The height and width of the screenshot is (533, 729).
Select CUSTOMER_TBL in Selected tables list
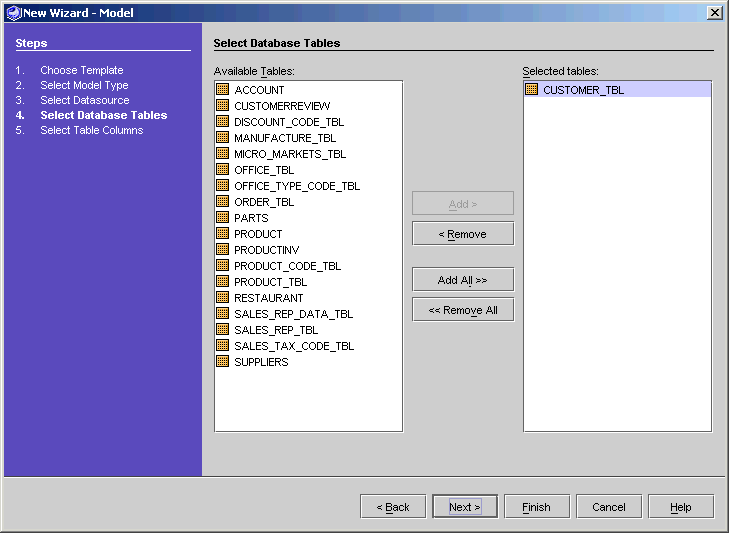[617, 90]
